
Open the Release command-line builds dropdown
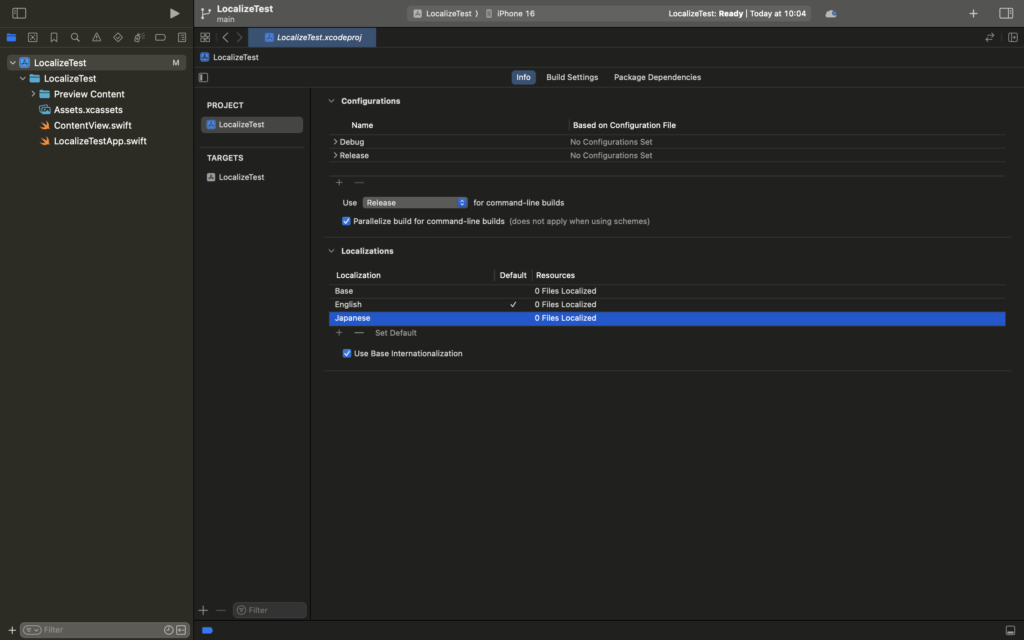pos(415,202)
